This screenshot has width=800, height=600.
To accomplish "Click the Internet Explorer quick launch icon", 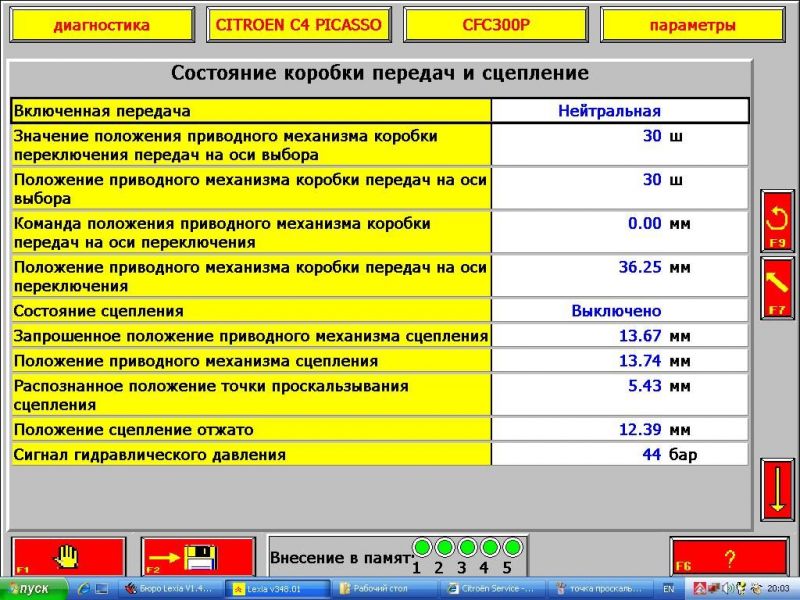I will coord(85,589).
